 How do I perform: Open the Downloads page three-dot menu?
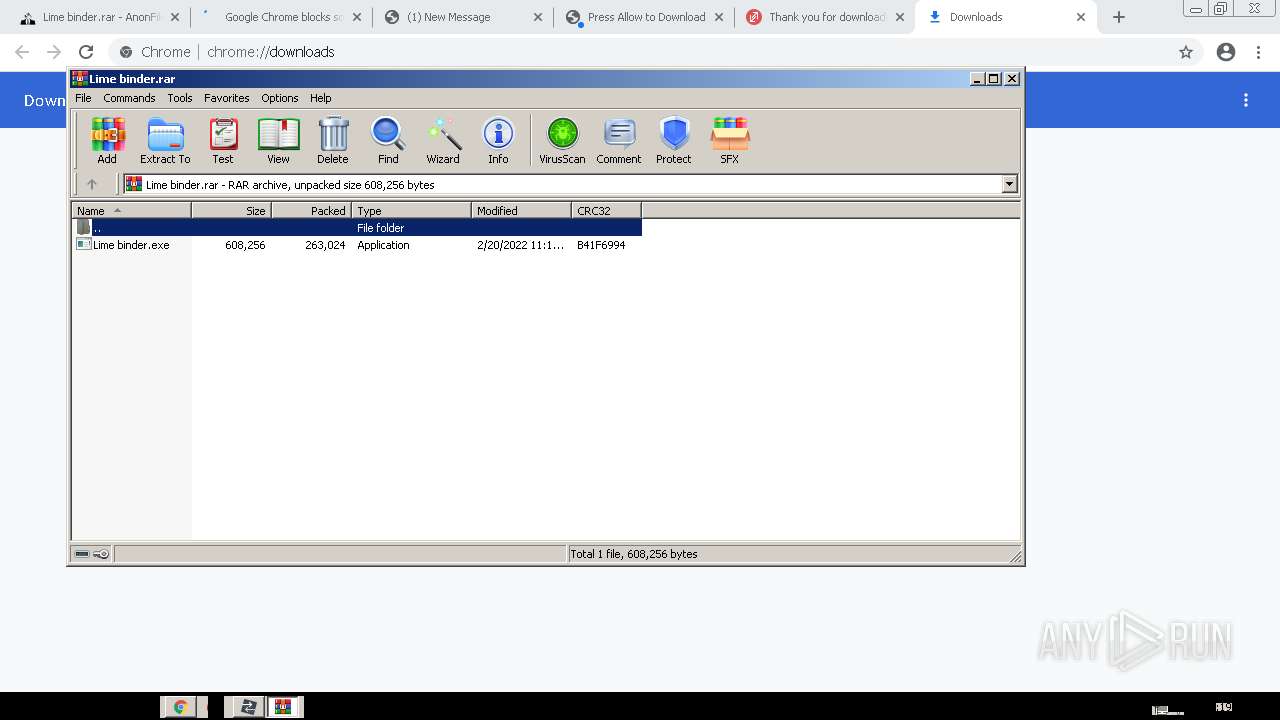tap(1246, 100)
